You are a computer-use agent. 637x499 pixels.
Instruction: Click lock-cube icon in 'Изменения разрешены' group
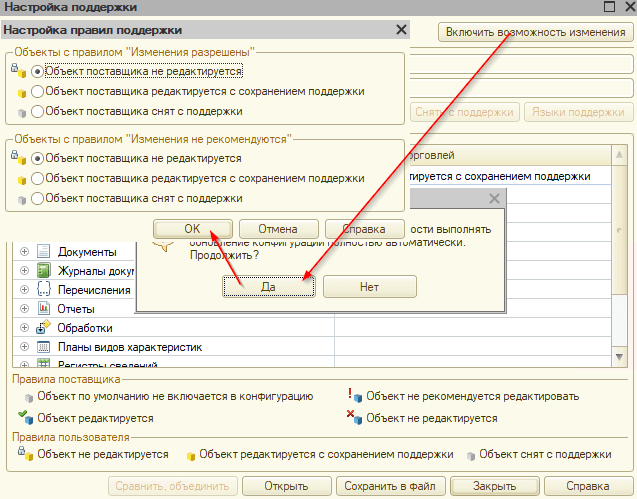pos(18,70)
